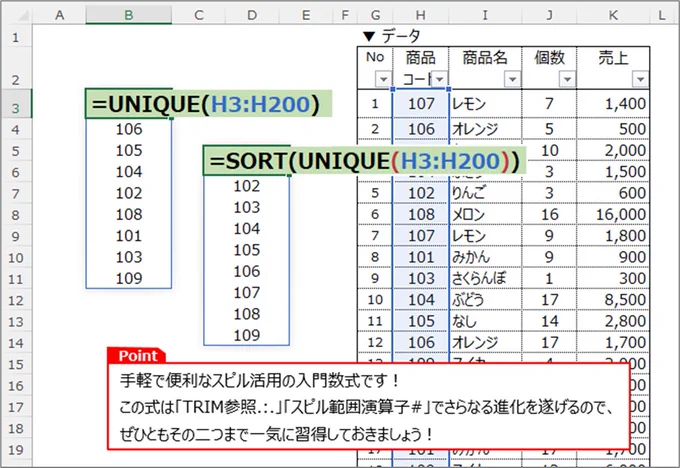Click みかん in data row 8

pyautogui.click(x=485, y=257)
